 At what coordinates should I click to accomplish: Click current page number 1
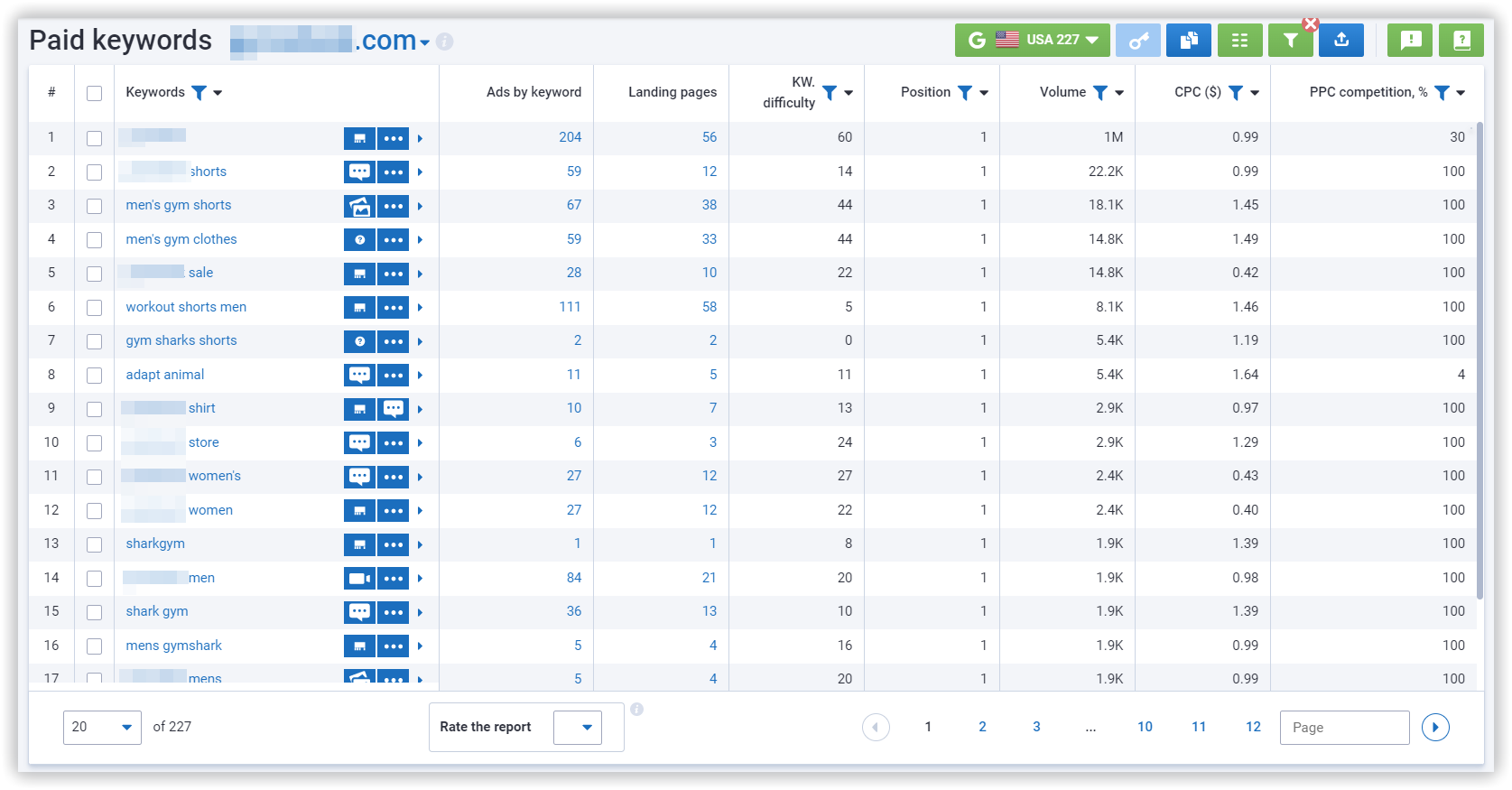pyautogui.click(x=928, y=727)
